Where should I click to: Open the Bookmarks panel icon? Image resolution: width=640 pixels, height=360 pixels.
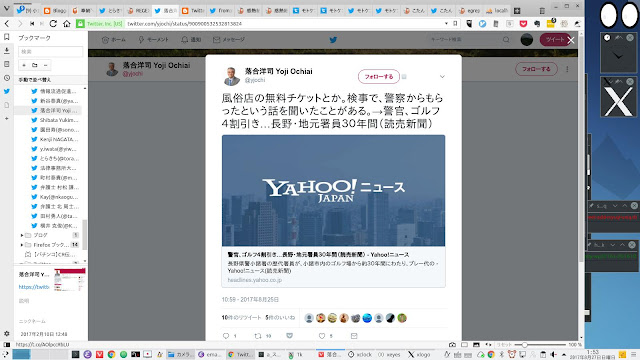coord(7,37)
